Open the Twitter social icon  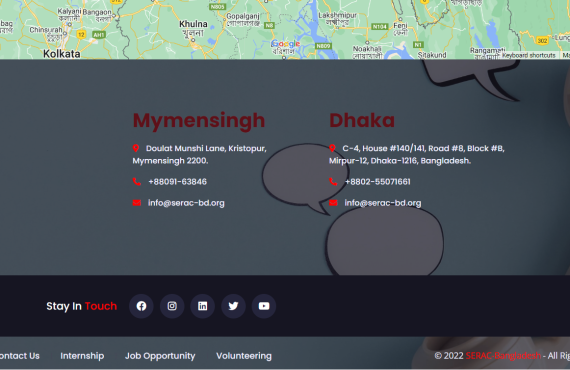[233, 306]
